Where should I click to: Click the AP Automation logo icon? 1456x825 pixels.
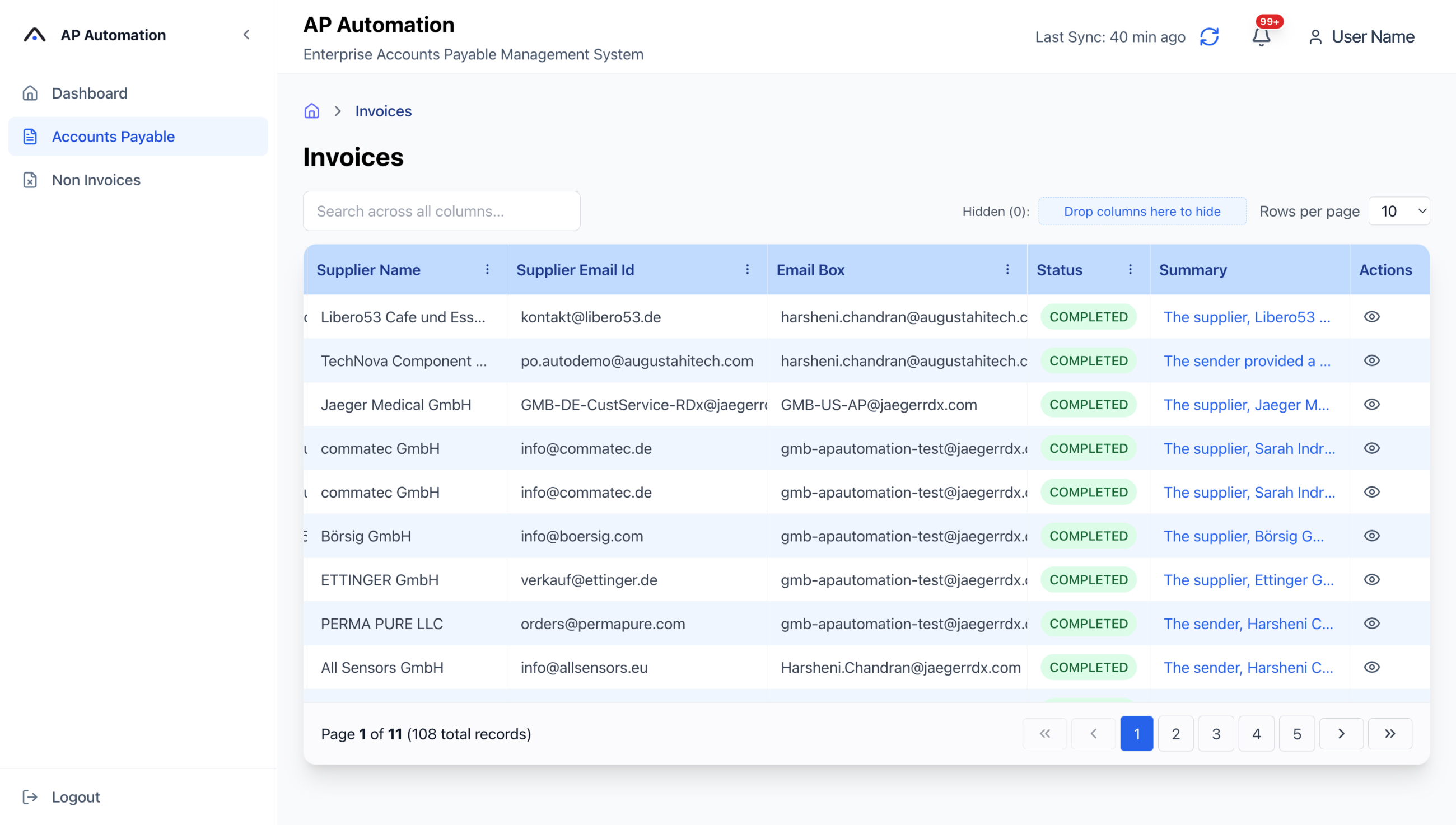33,35
